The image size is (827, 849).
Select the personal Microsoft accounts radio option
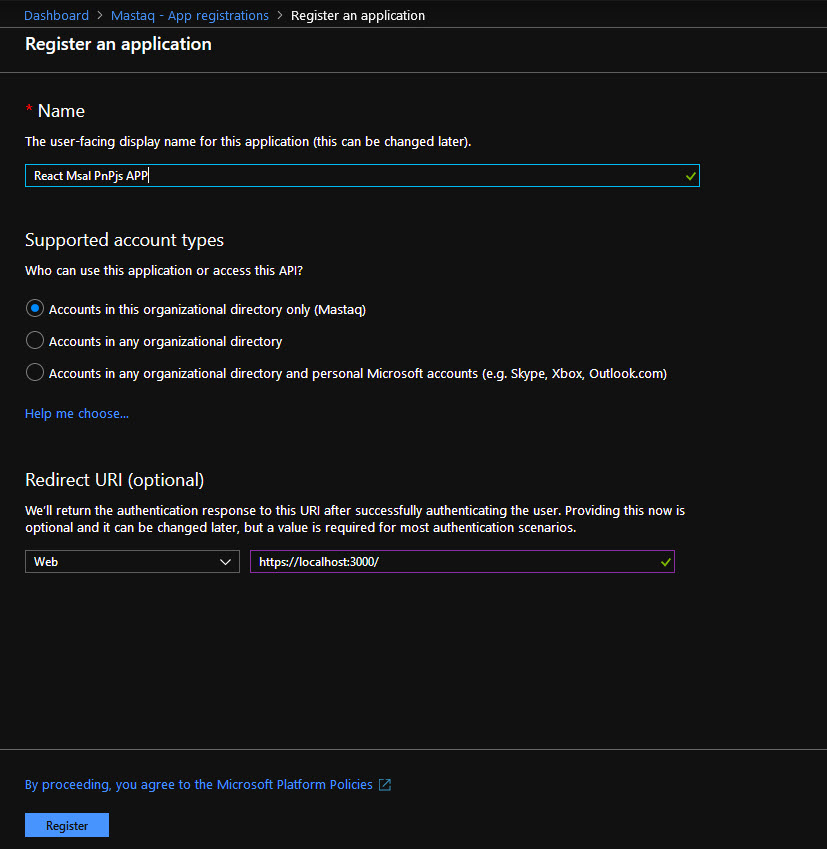(x=35, y=373)
